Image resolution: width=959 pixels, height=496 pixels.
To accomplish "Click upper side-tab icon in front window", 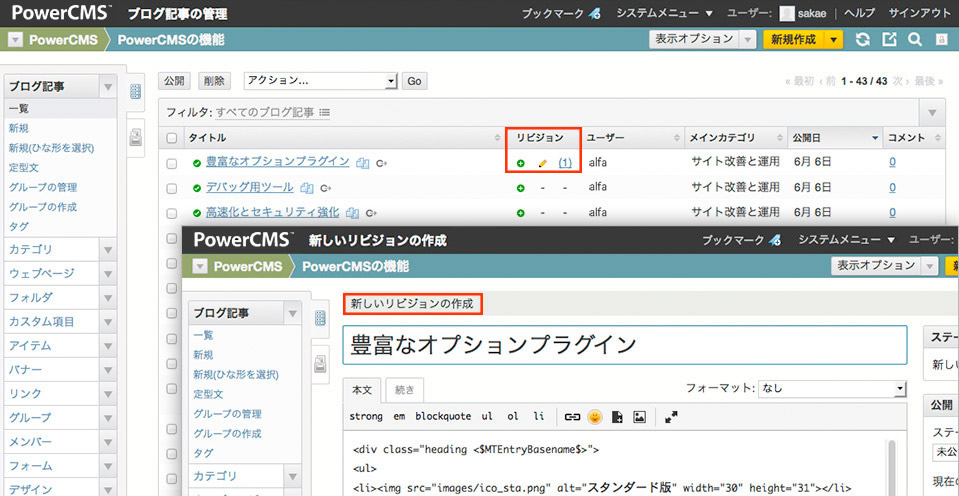I will point(319,318).
